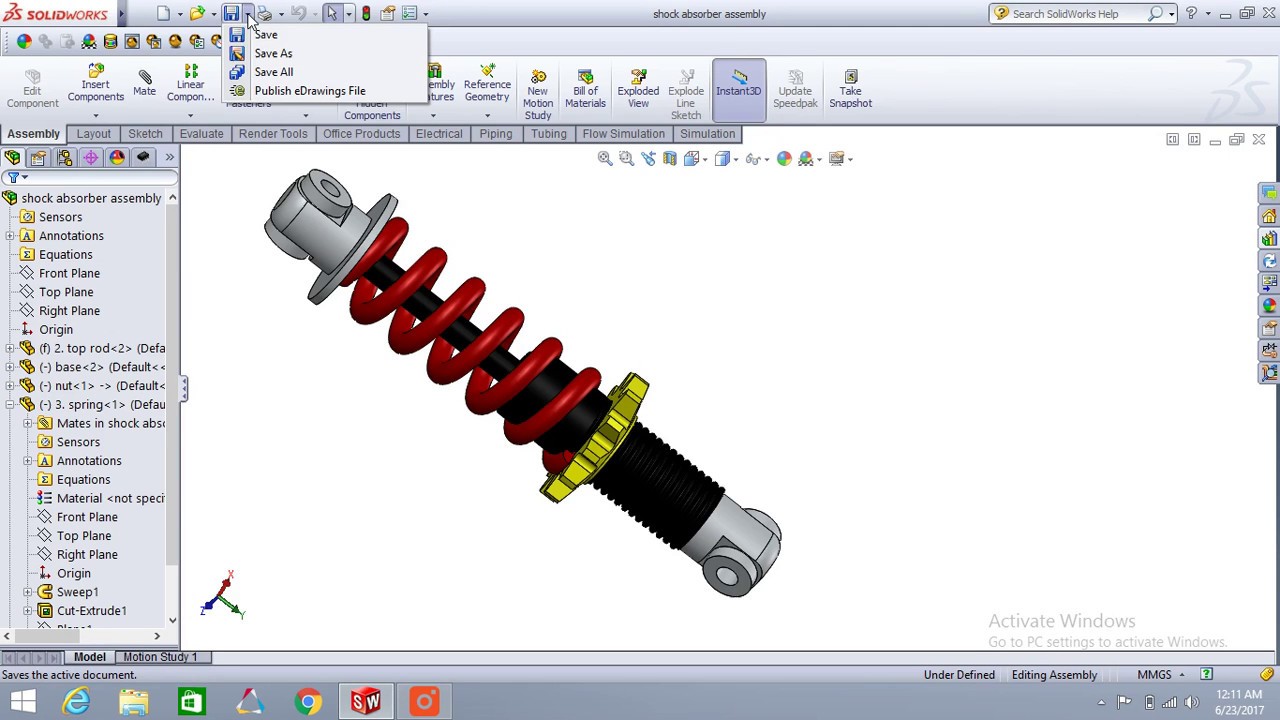Expand the (f) 2. top rod<2> component

click(x=10, y=348)
